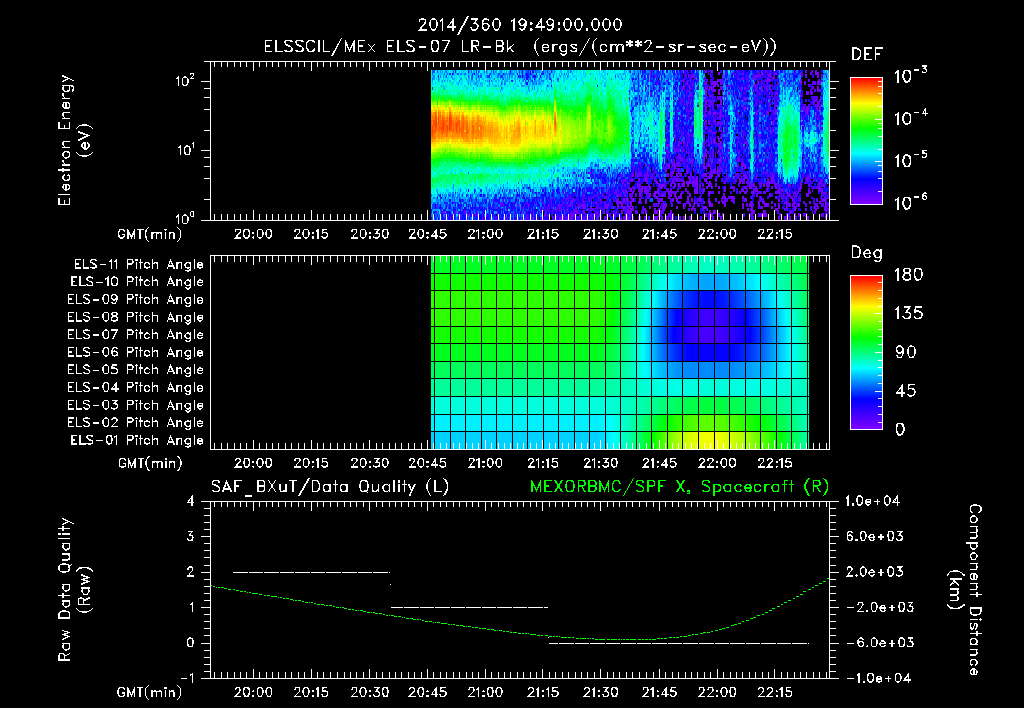Click the 1.0e+04 right axis tick label

[872, 501]
